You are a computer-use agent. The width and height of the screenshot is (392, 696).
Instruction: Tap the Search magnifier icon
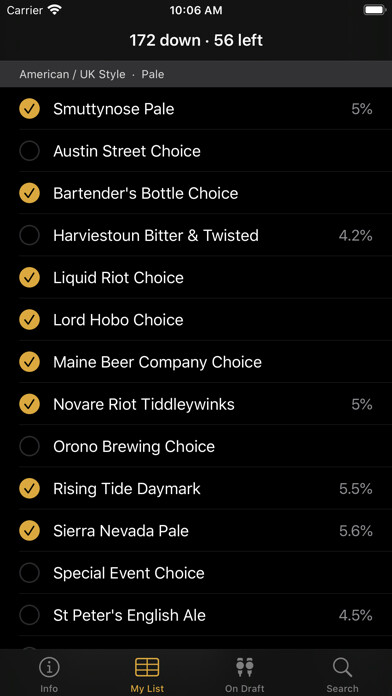pos(342,667)
